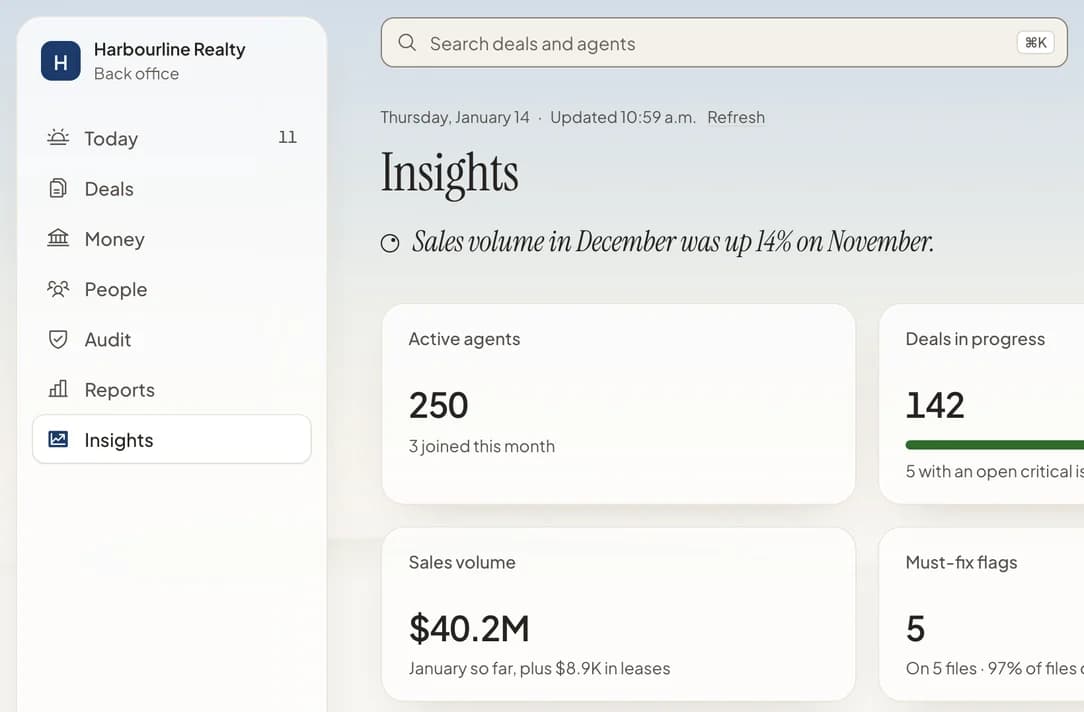Click the Insights chart icon
1084x712 pixels.
[x=58, y=439]
